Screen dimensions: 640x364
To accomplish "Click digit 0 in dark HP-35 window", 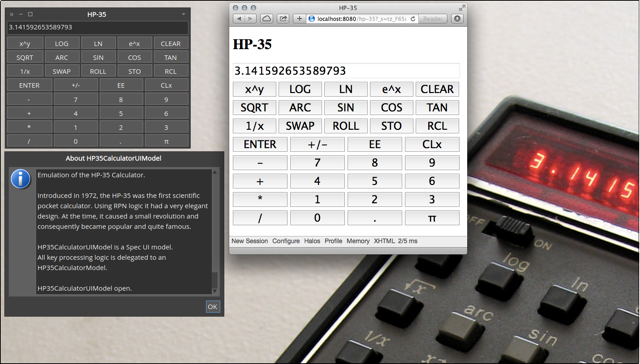I will coord(76,141).
